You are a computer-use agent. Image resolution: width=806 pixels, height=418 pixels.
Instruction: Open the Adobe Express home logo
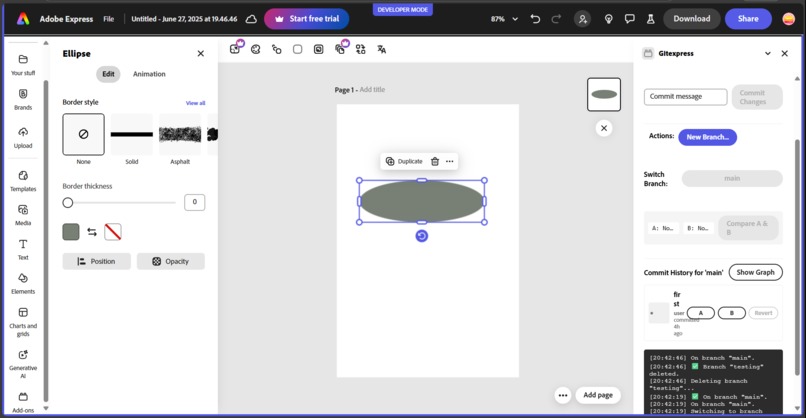click(23, 19)
